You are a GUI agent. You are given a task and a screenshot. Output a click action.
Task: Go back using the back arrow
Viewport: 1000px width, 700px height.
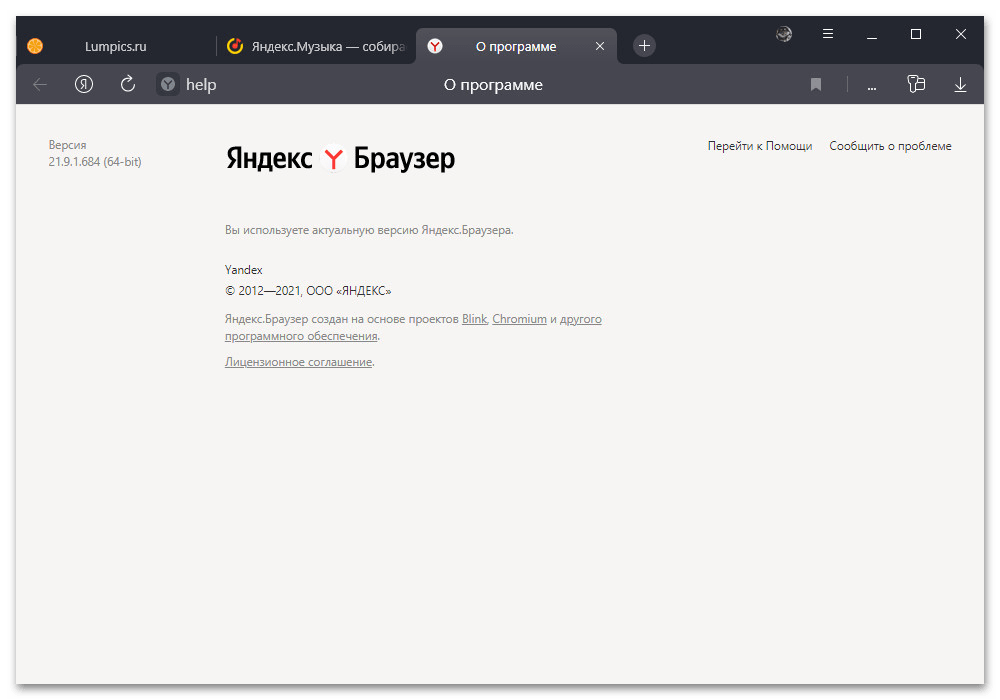(x=40, y=85)
